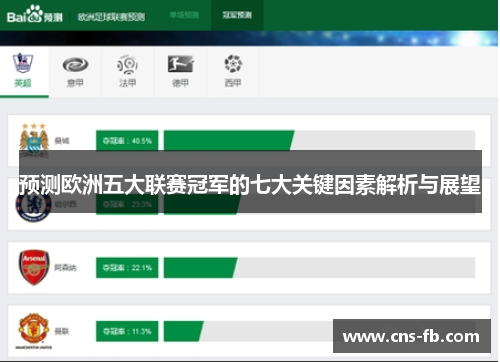This screenshot has width=500, height=362.
Task: Click the 阿森纳 team name
Action: coord(65,267)
